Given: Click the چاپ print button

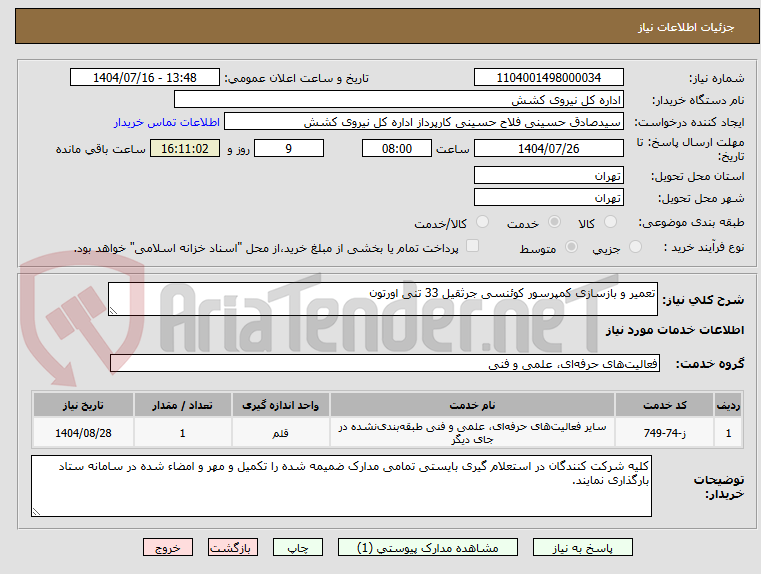Looking at the screenshot, I should pos(298,547).
